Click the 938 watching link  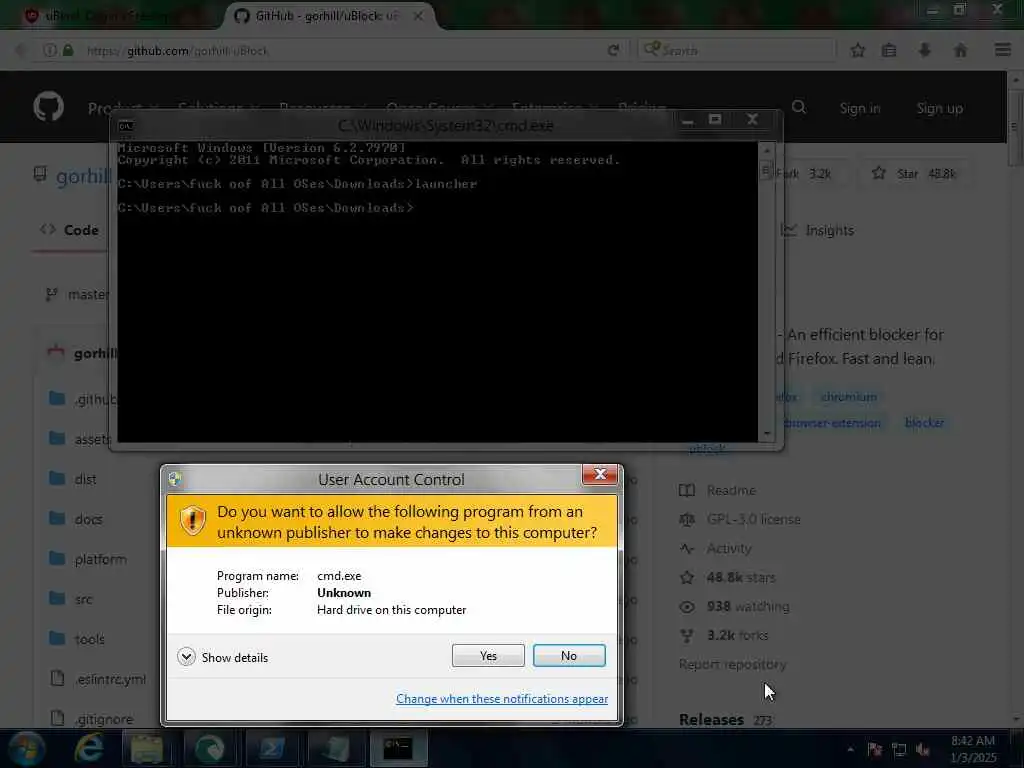coord(748,607)
